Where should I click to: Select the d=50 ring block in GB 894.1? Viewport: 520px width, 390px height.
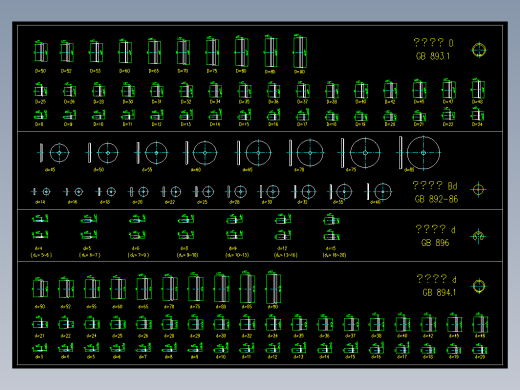[40, 288]
